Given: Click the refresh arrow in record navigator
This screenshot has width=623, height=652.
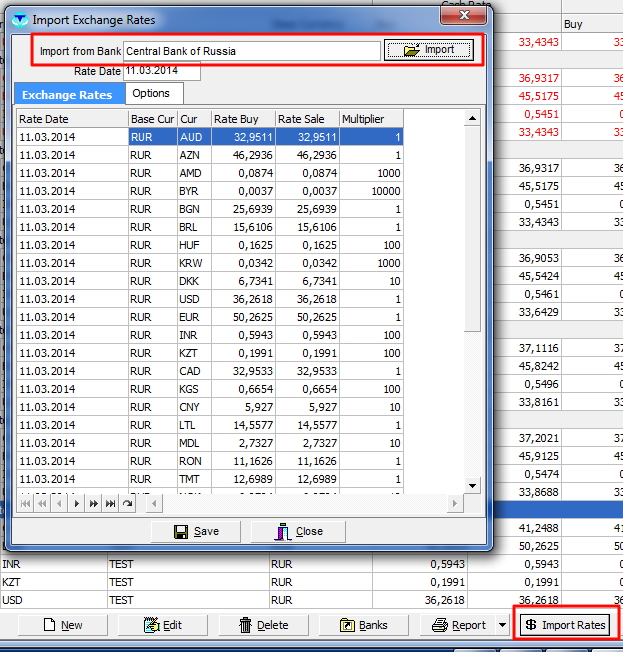Looking at the screenshot, I should coord(126,504).
